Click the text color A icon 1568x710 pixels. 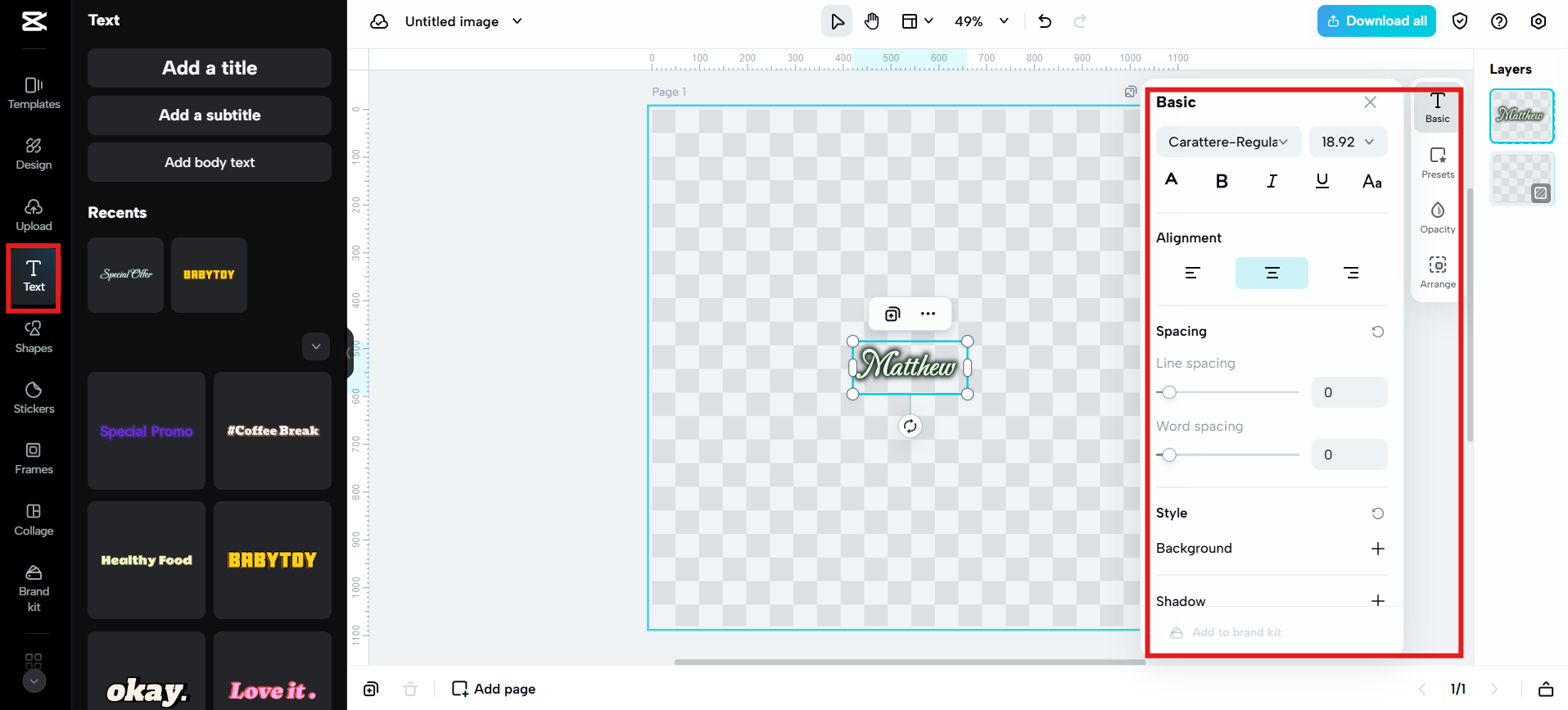(1172, 180)
